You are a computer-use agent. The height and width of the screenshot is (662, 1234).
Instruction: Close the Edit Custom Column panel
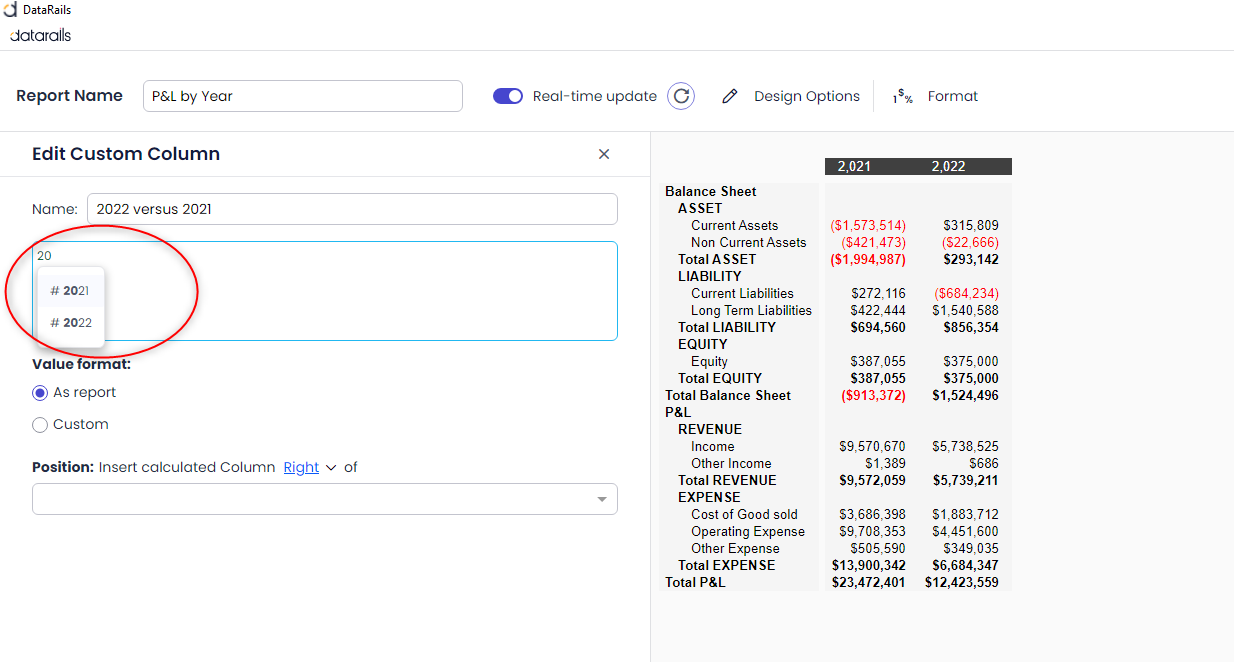click(x=604, y=154)
